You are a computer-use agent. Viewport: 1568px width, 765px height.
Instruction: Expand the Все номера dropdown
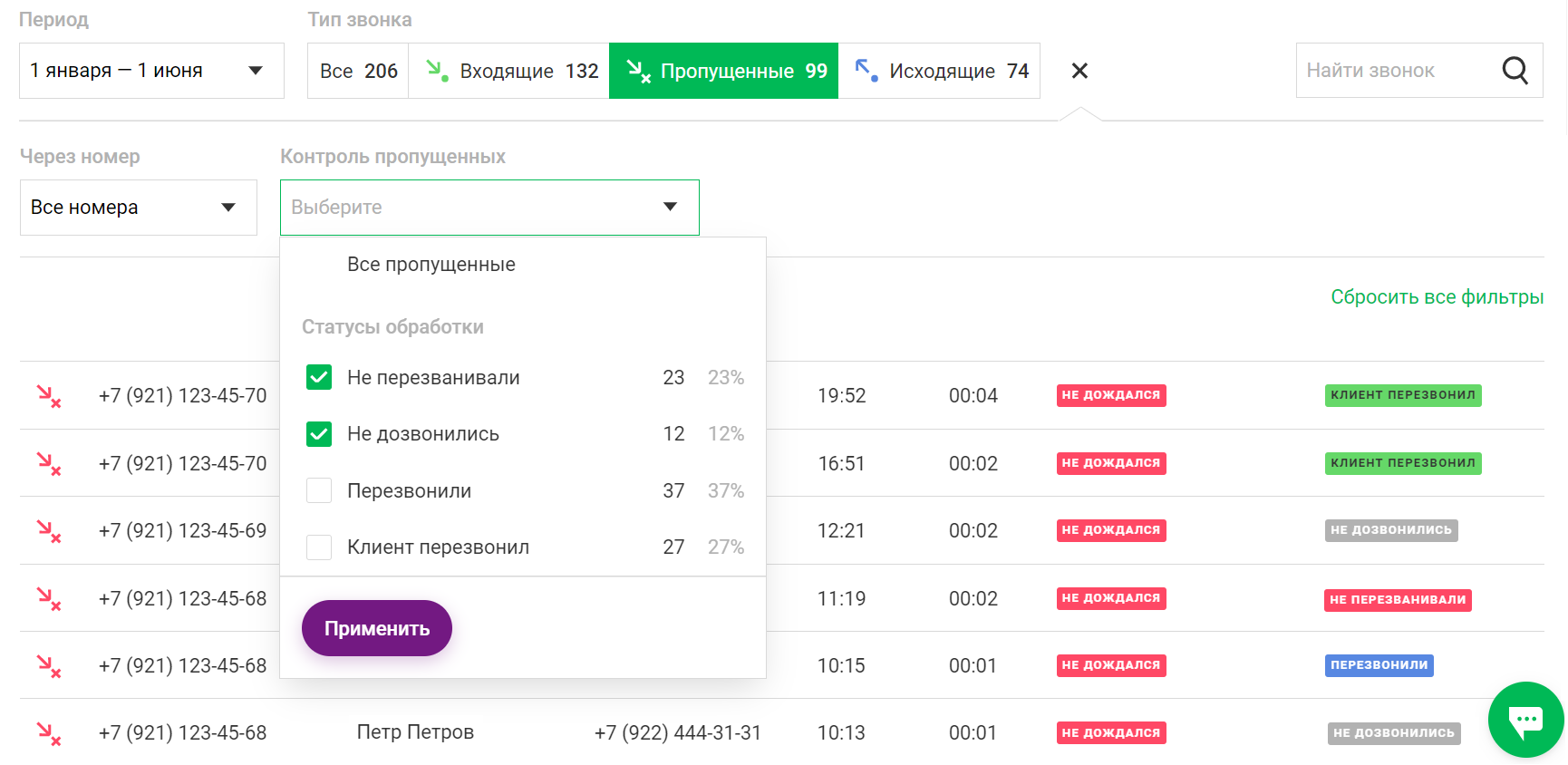138,208
